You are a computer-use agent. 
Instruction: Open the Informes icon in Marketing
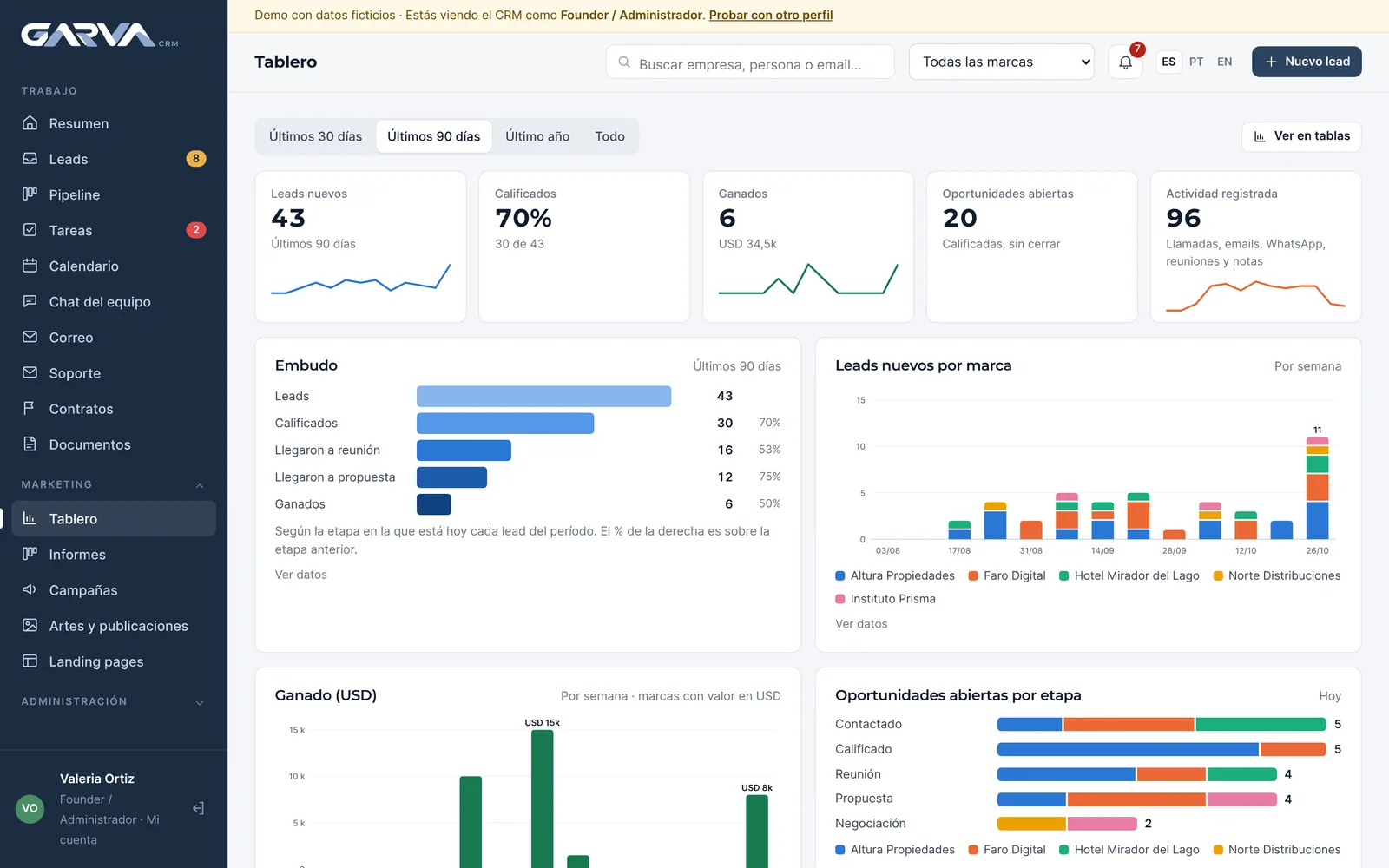click(30, 554)
